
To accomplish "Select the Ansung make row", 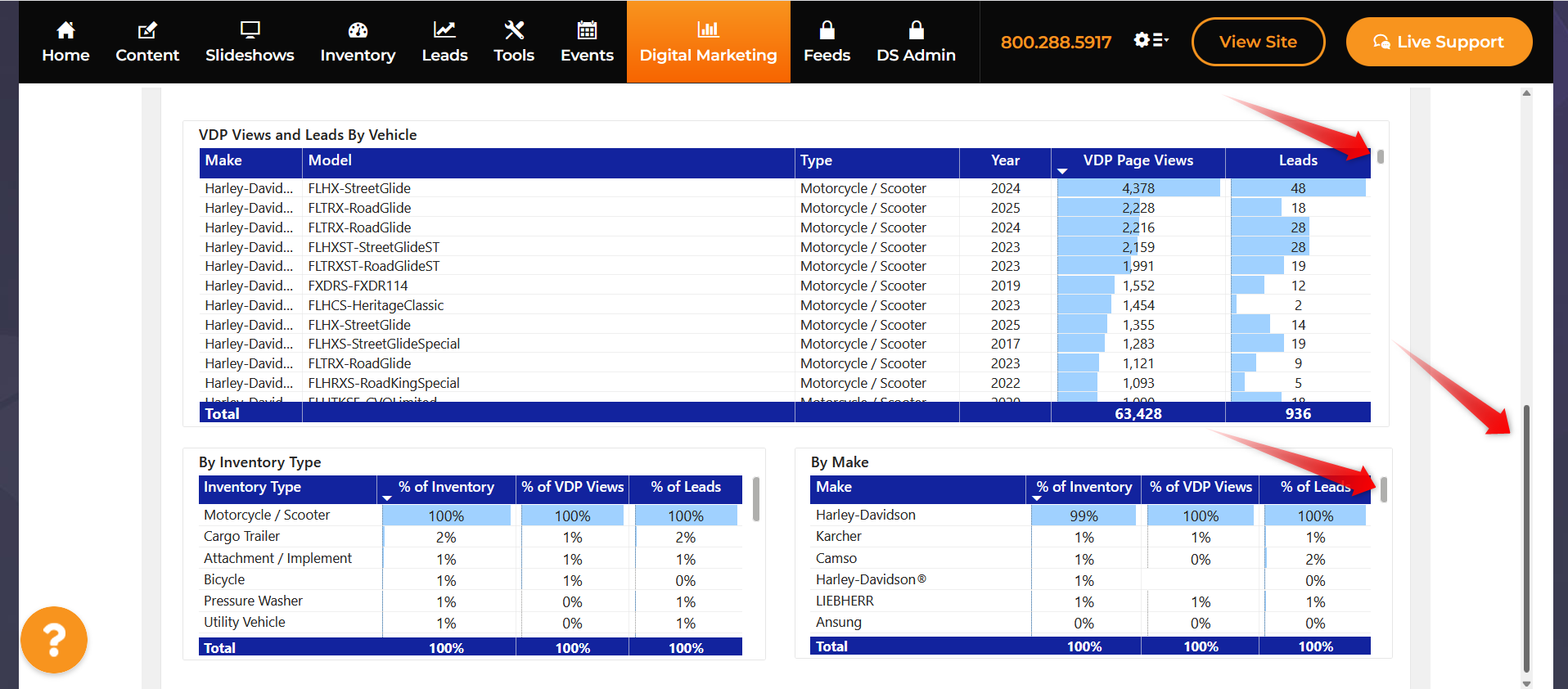I will [1091, 623].
